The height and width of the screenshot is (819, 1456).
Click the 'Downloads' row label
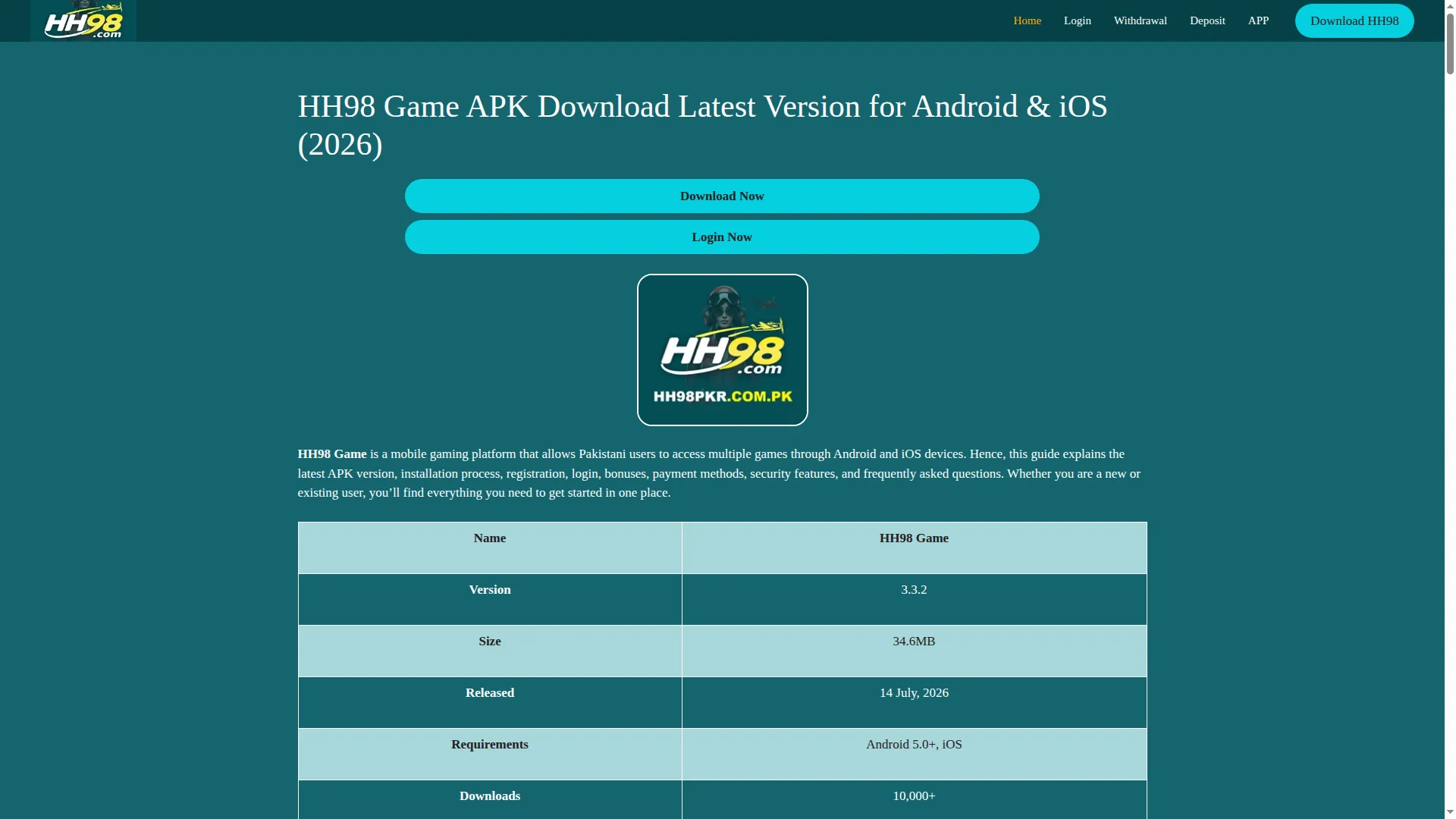pos(490,795)
